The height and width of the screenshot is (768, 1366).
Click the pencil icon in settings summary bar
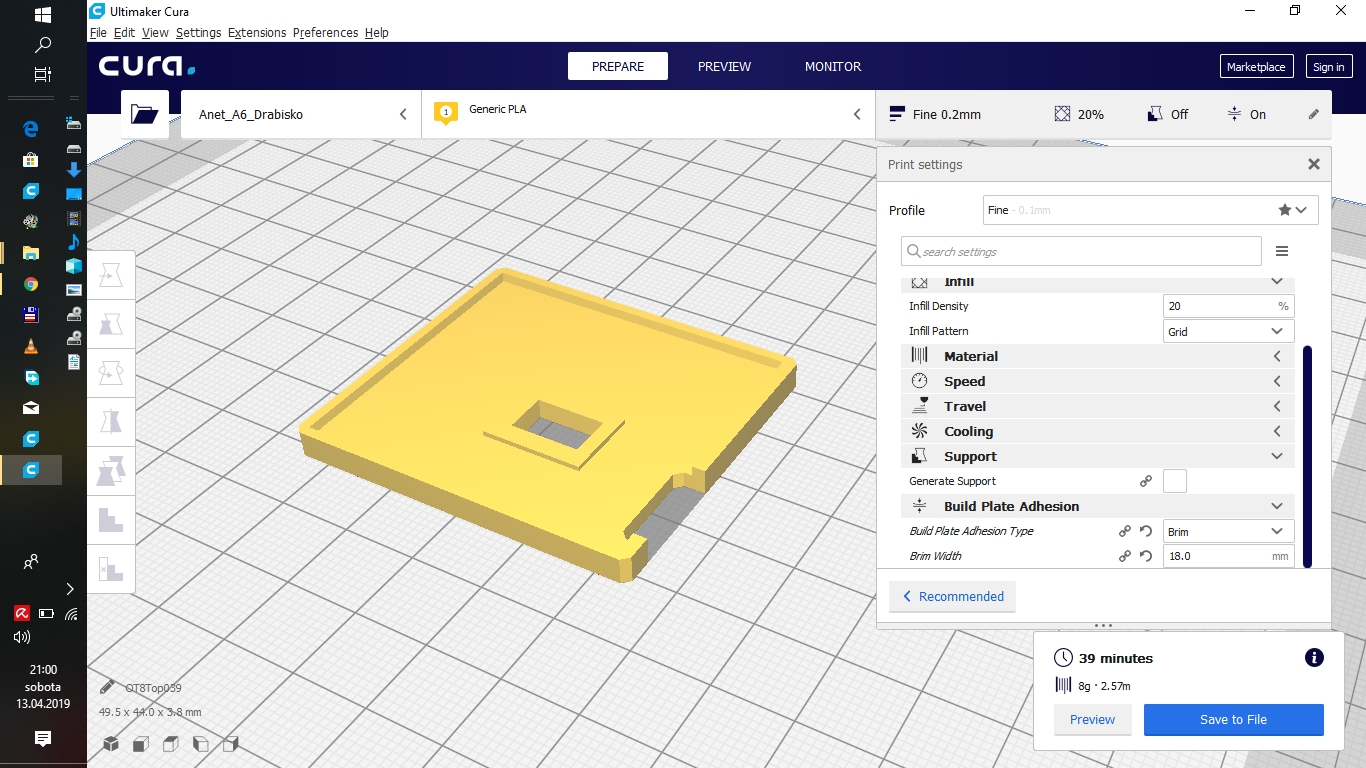1314,114
